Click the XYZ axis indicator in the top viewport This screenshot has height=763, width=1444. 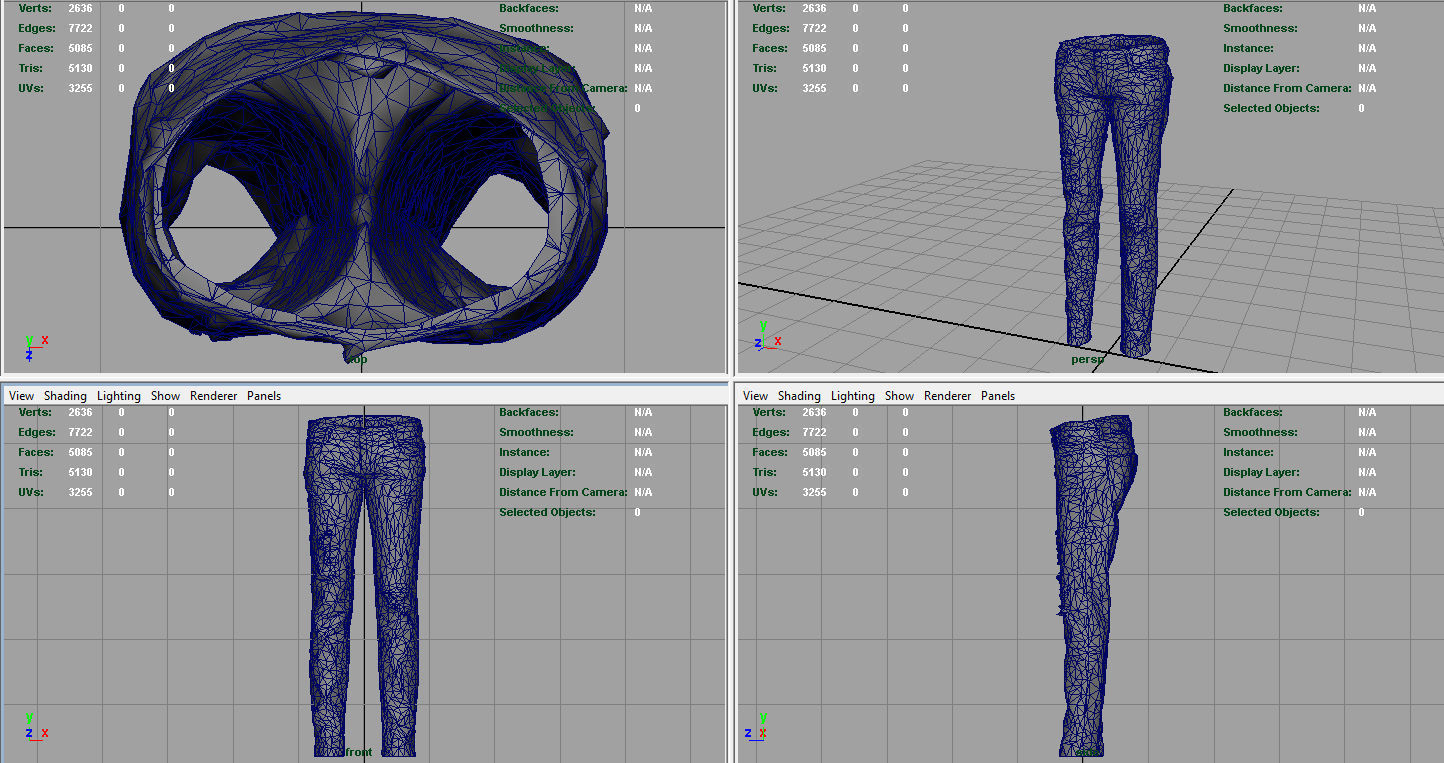(x=35, y=347)
